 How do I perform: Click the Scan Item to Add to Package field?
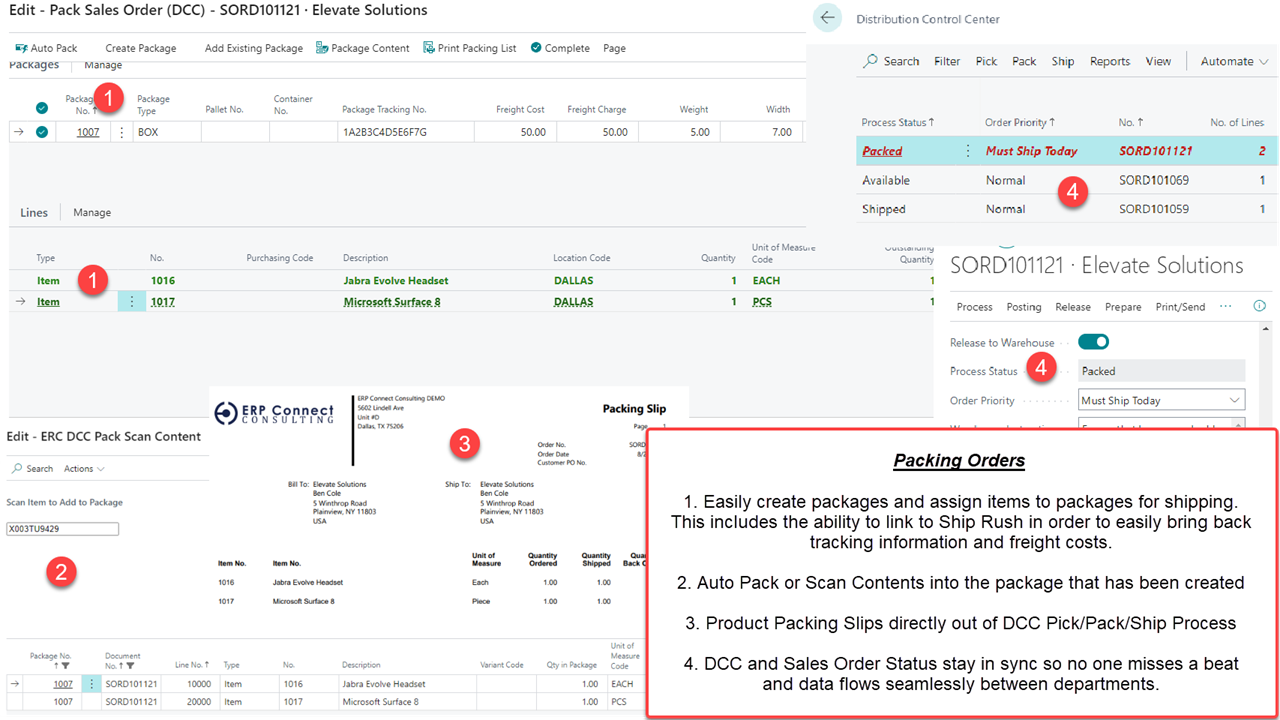(62, 529)
